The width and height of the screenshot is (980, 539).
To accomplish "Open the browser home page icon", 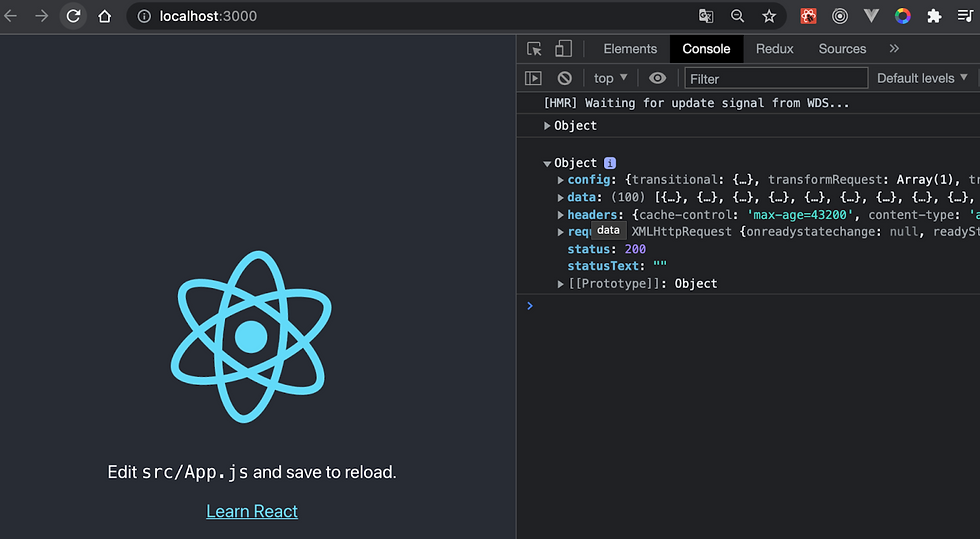I will coord(104,16).
